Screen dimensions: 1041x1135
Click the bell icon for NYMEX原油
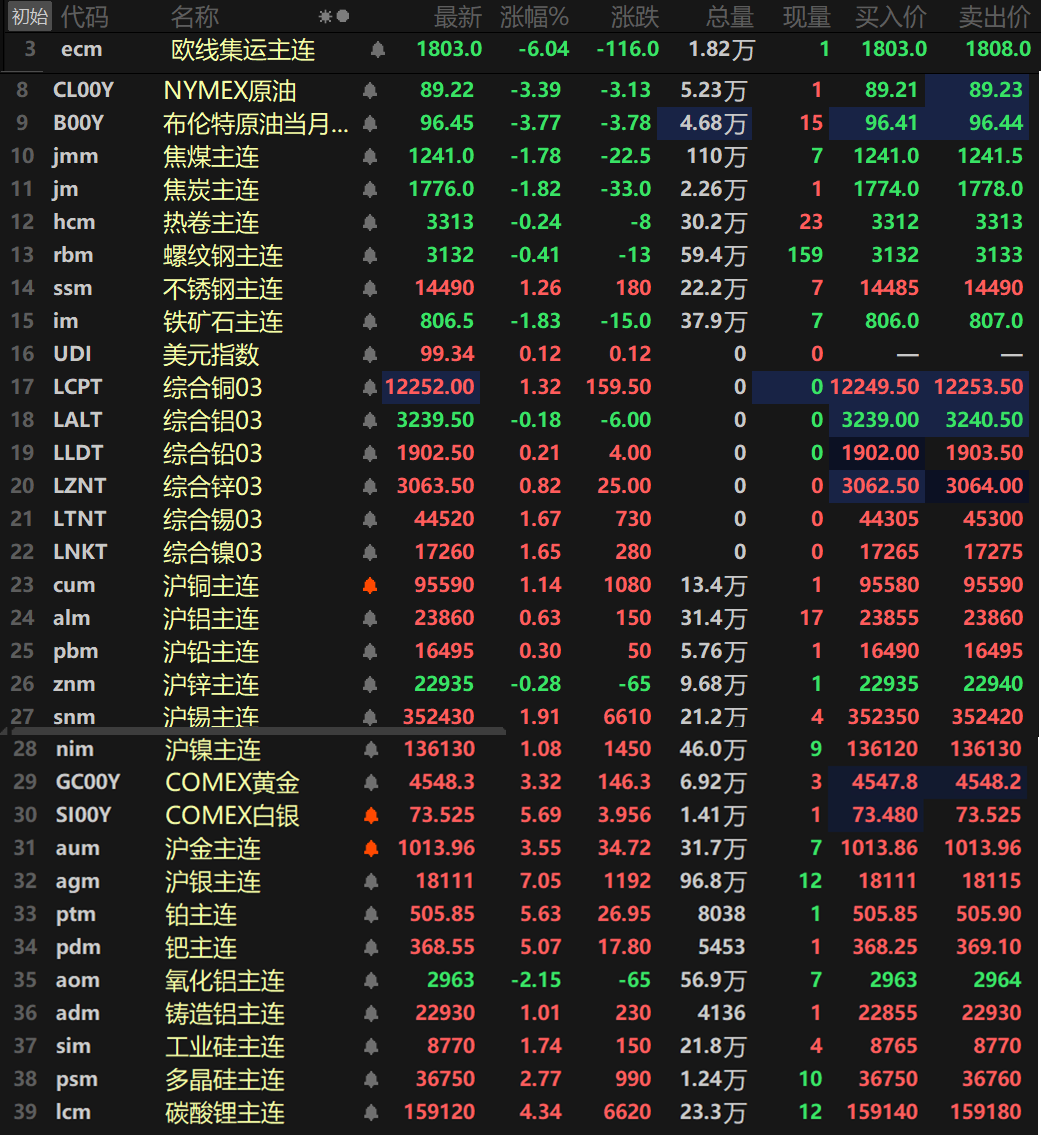pyautogui.click(x=370, y=91)
